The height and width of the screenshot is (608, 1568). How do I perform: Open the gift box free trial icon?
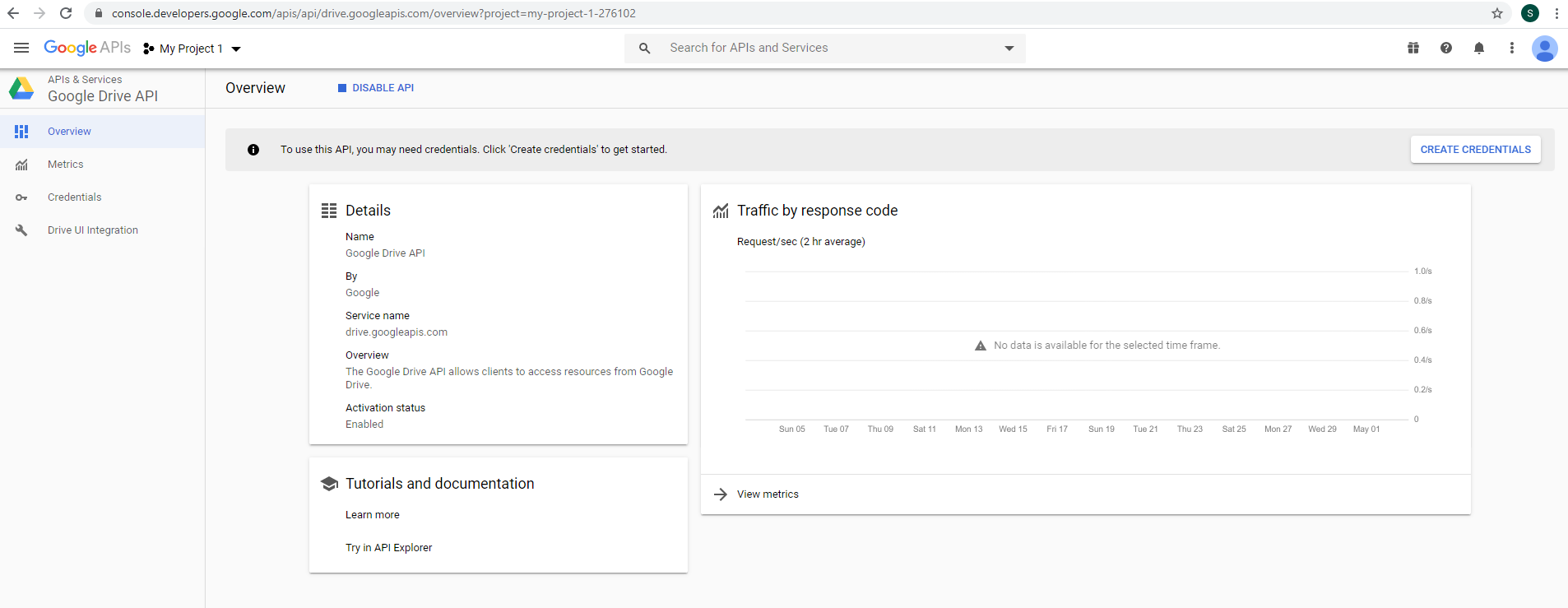(1413, 48)
